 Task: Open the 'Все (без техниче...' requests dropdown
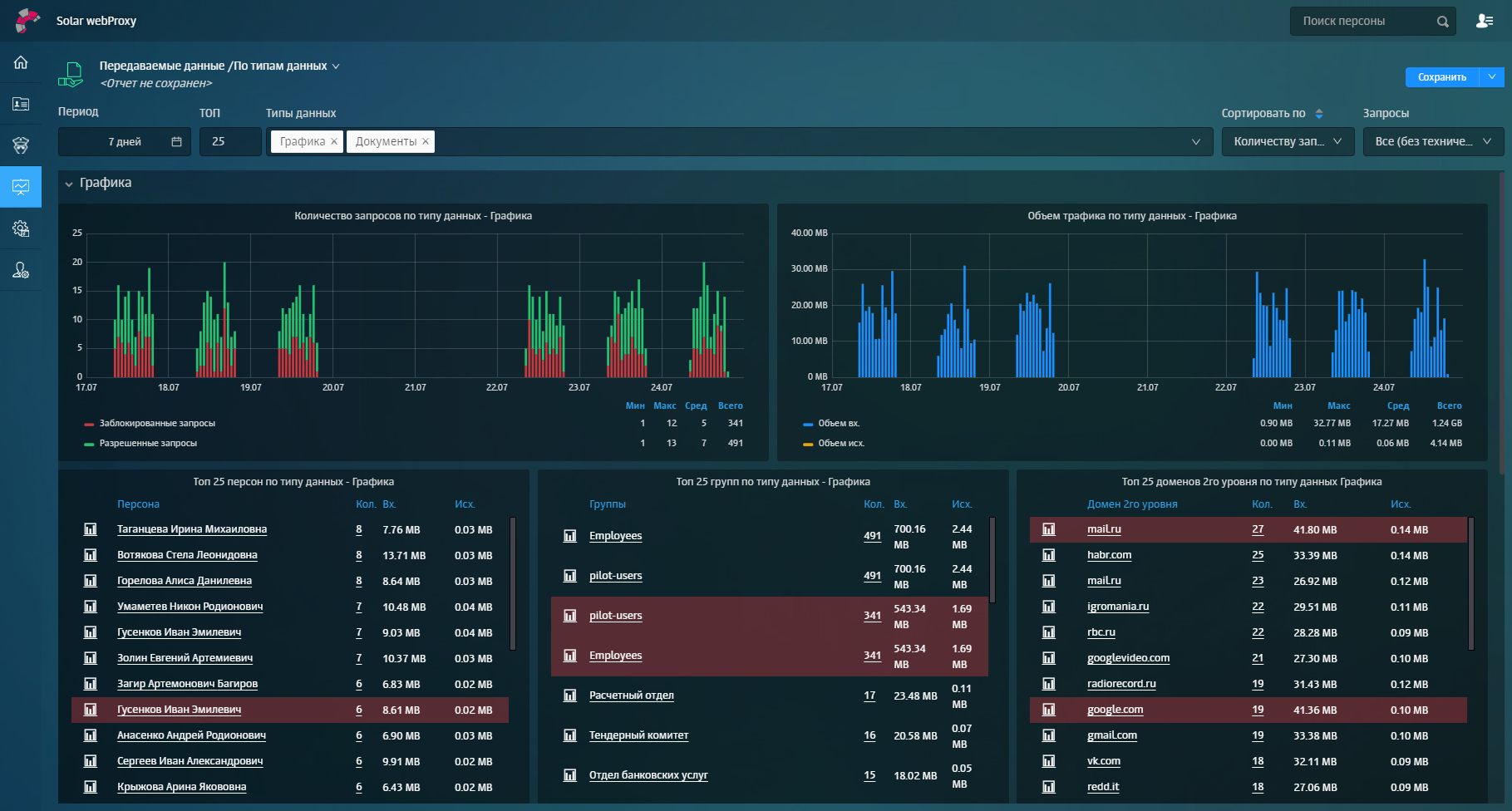[1433, 142]
